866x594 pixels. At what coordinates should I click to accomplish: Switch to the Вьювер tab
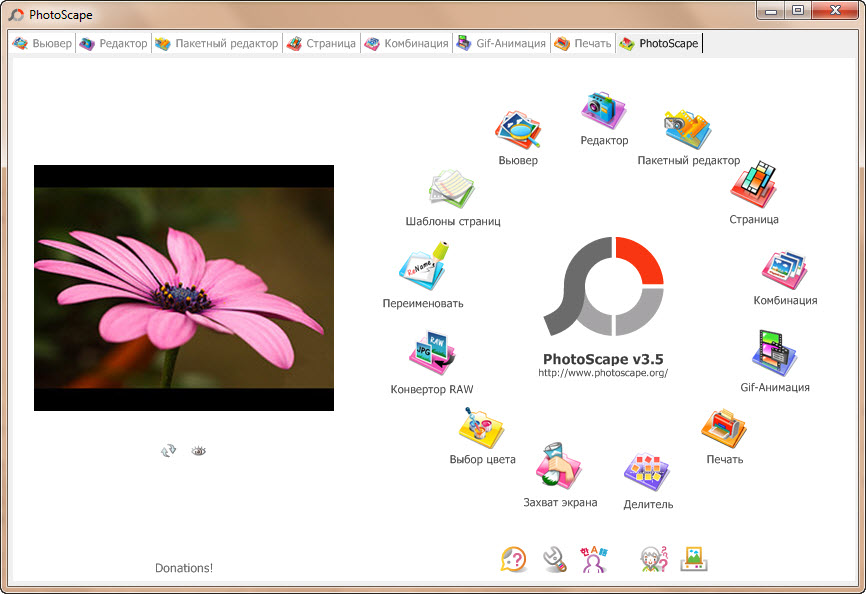tap(43, 43)
